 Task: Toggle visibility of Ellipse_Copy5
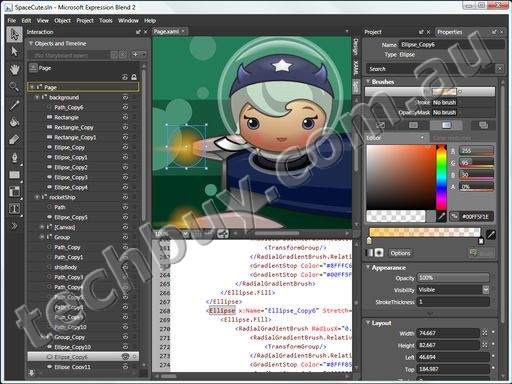125,217
